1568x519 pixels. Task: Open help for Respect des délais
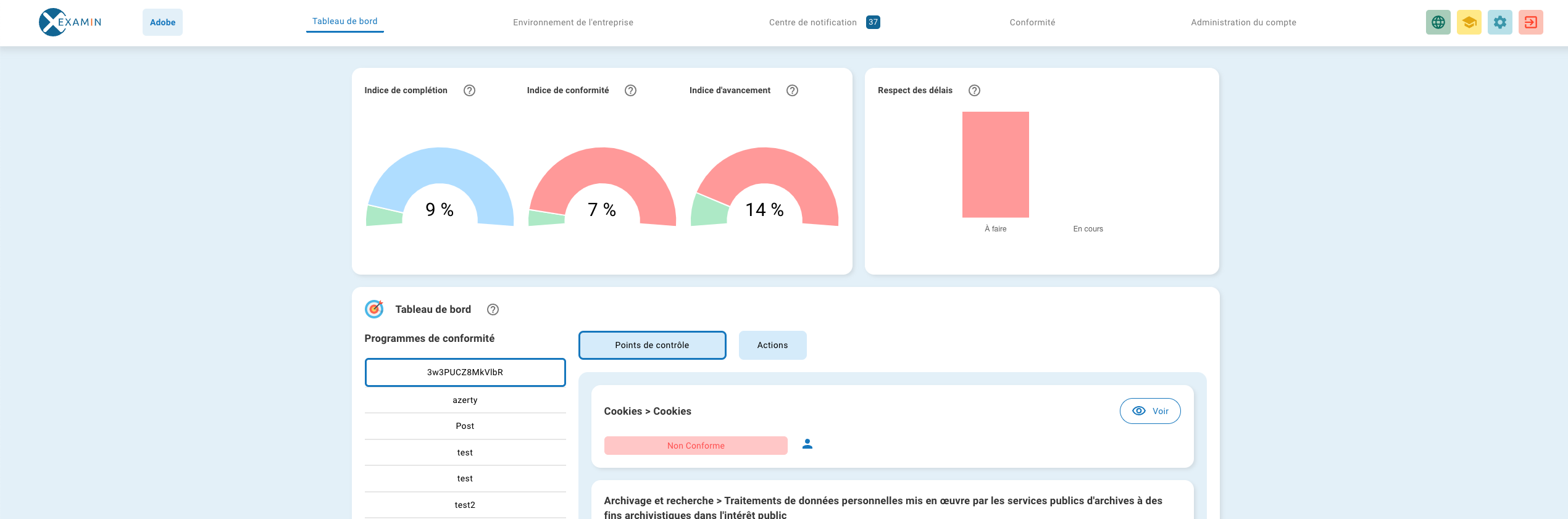point(974,91)
